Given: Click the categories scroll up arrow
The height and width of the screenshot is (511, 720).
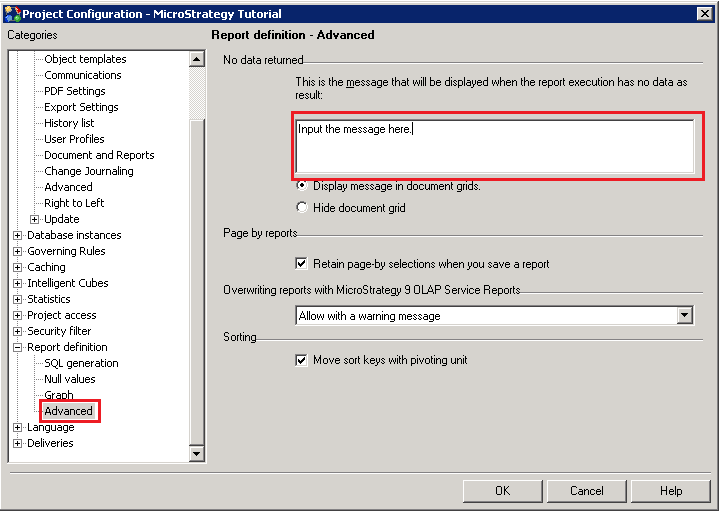Looking at the screenshot, I should tap(197, 59).
